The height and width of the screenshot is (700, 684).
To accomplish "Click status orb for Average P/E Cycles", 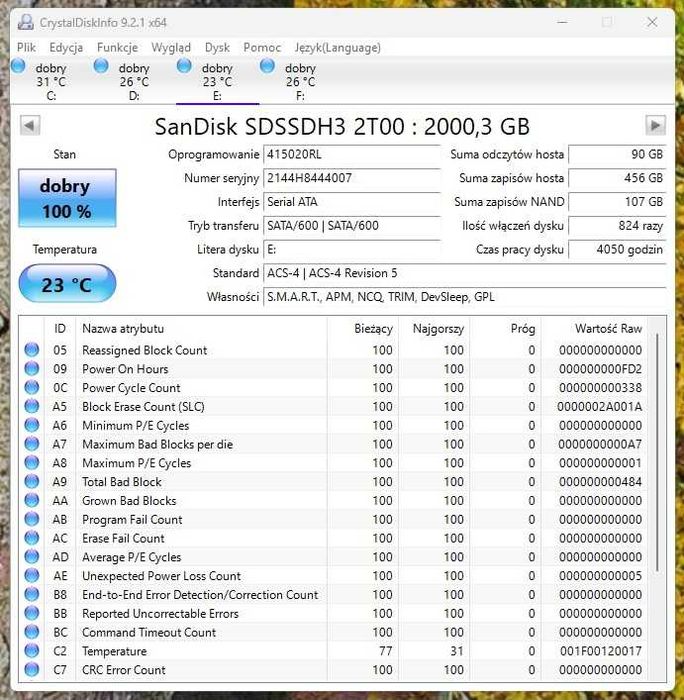I will tap(32, 557).
